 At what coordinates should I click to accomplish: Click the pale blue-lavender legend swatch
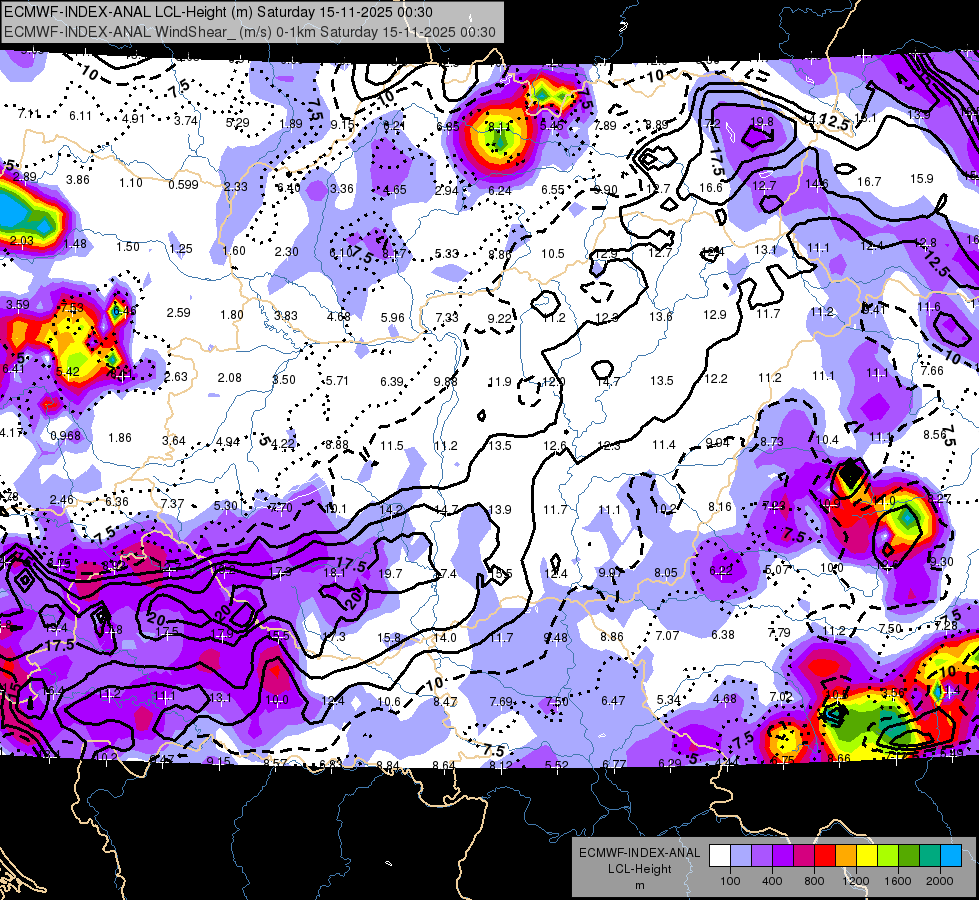tap(741, 856)
